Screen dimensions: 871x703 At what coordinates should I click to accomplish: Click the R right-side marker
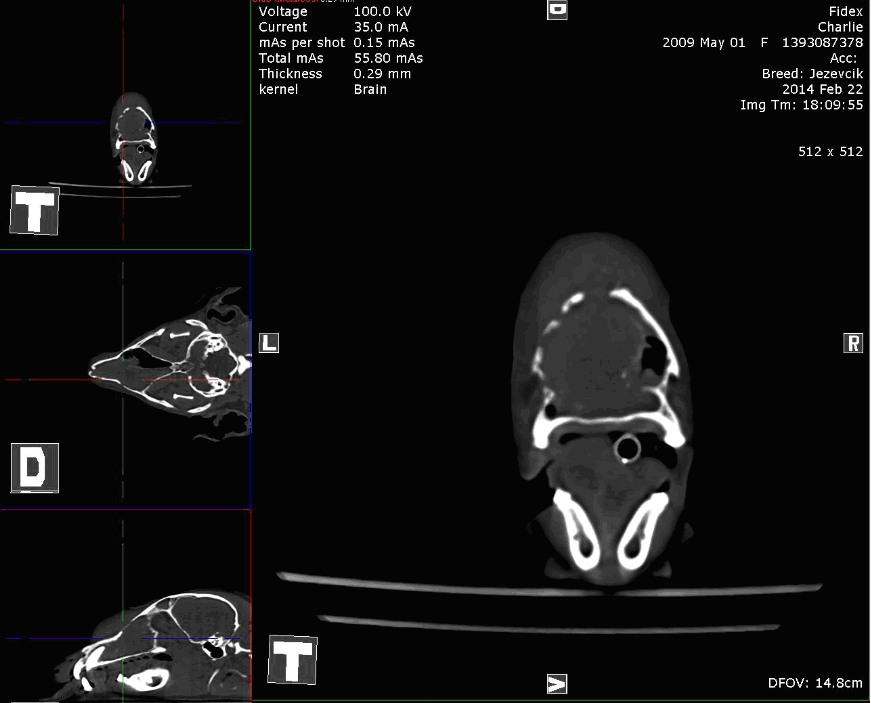tap(853, 343)
